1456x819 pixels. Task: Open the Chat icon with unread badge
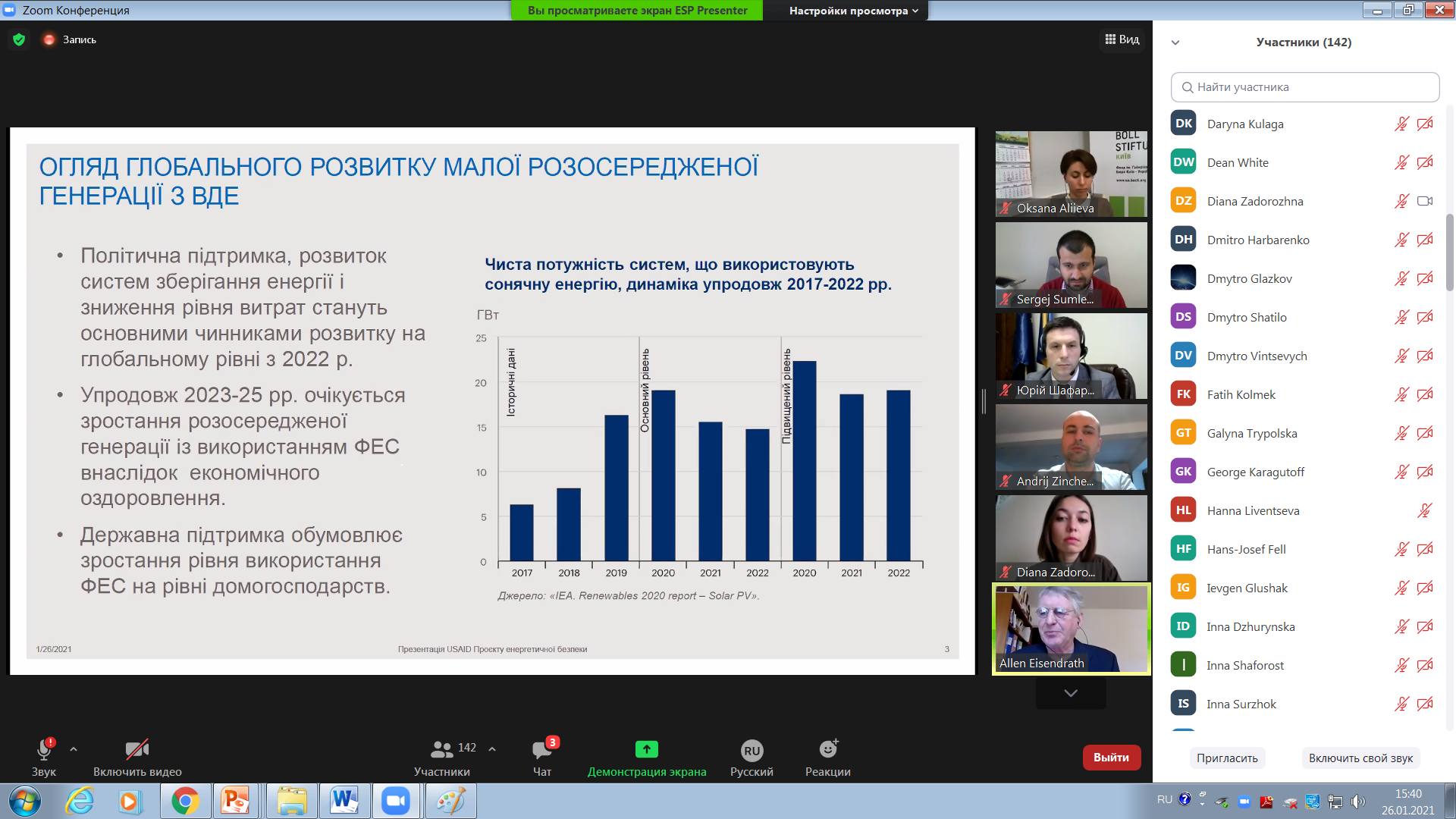pyautogui.click(x=542, y=750)
